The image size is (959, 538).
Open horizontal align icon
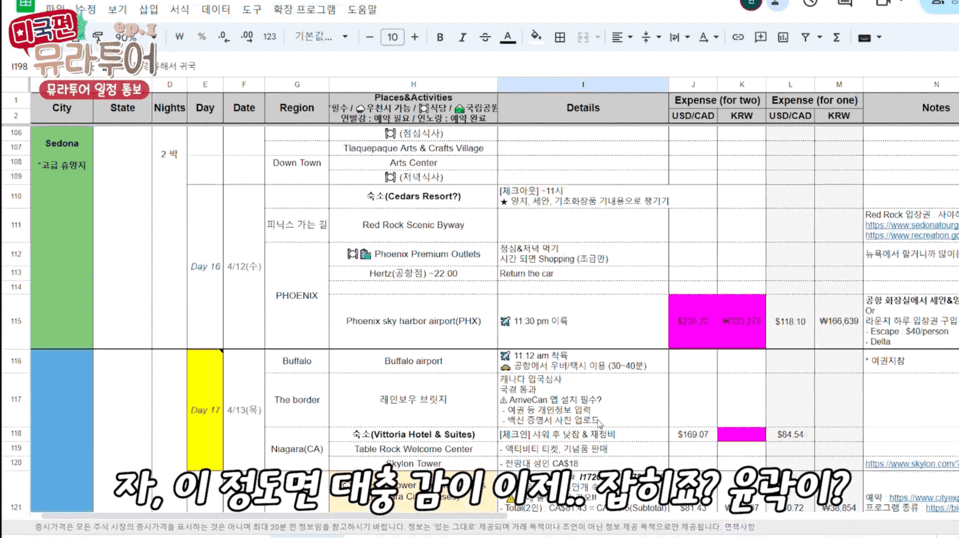[x=617, y=37]
